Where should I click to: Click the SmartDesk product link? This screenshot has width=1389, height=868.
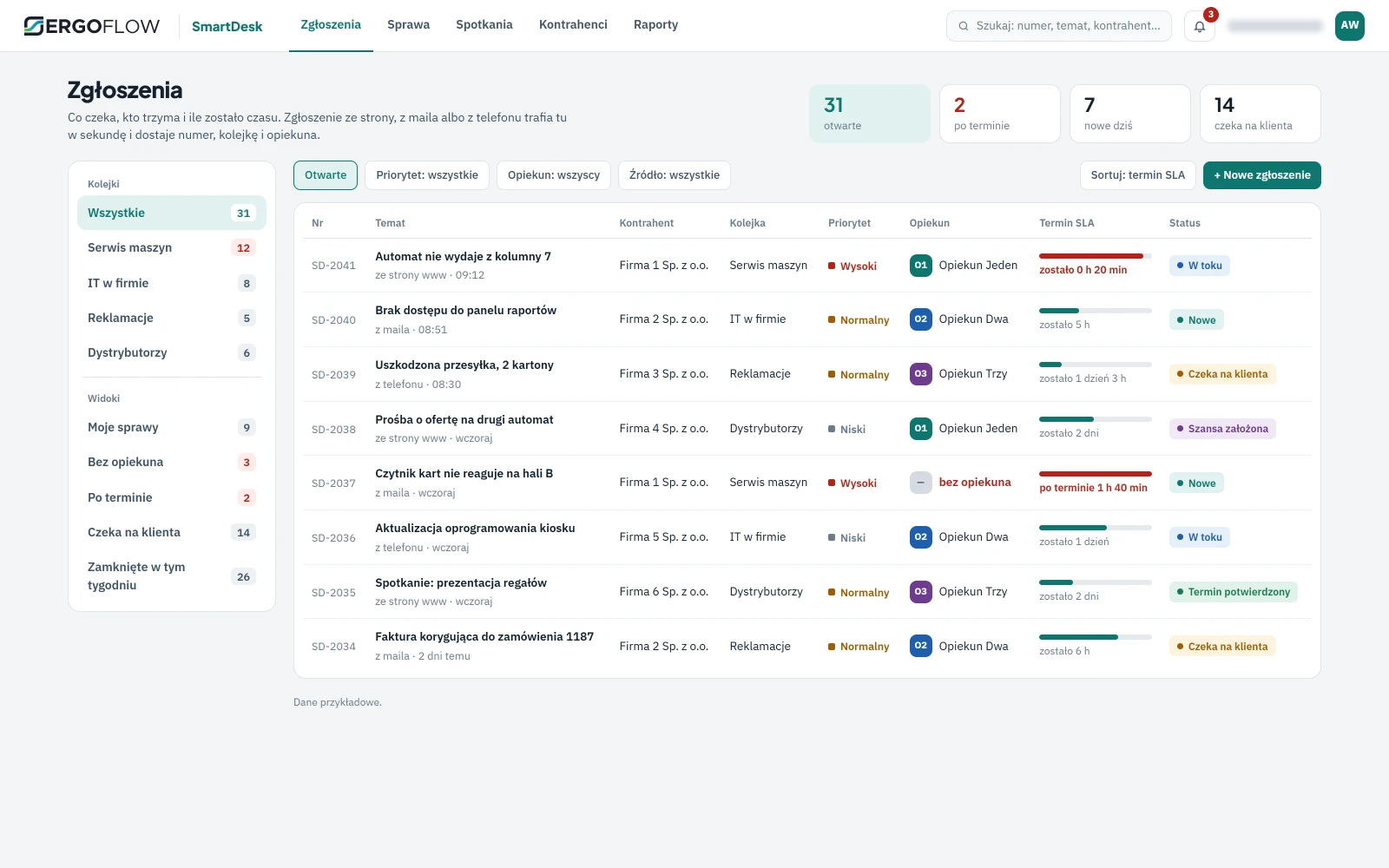227,26
